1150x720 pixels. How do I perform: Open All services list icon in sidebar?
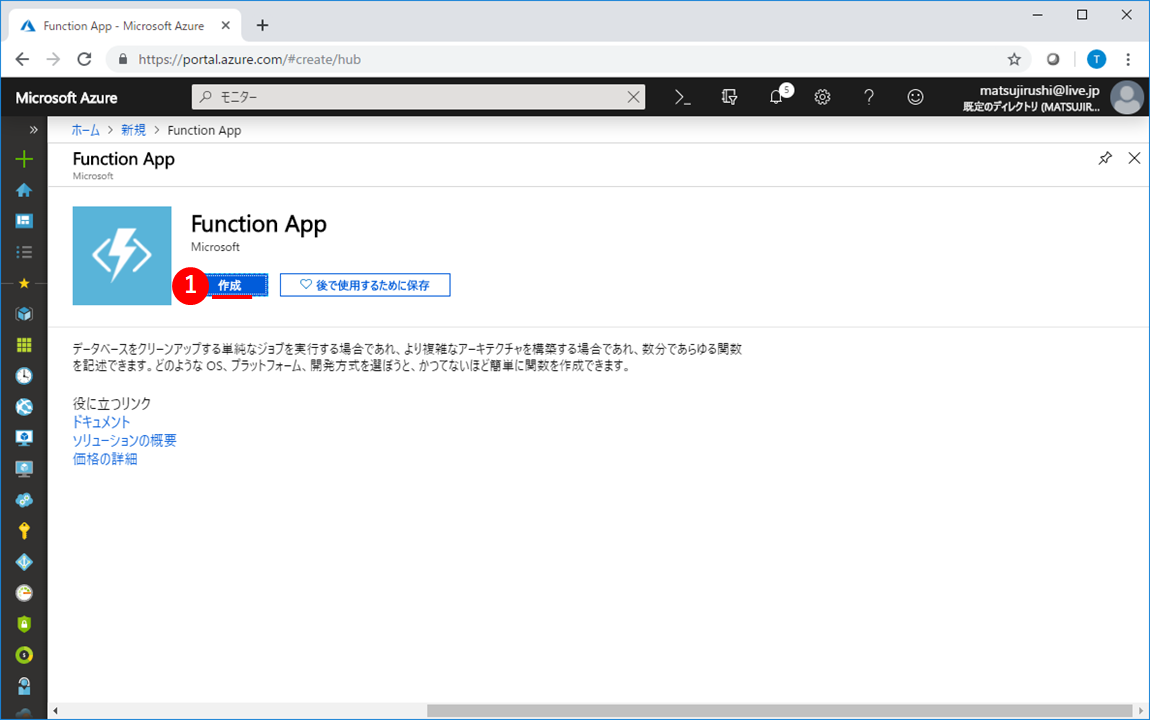(24, 252)
